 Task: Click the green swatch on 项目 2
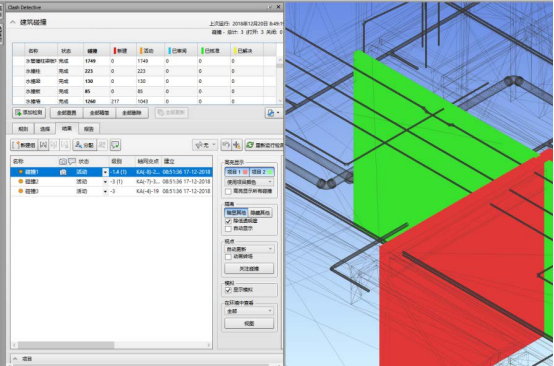270,172
